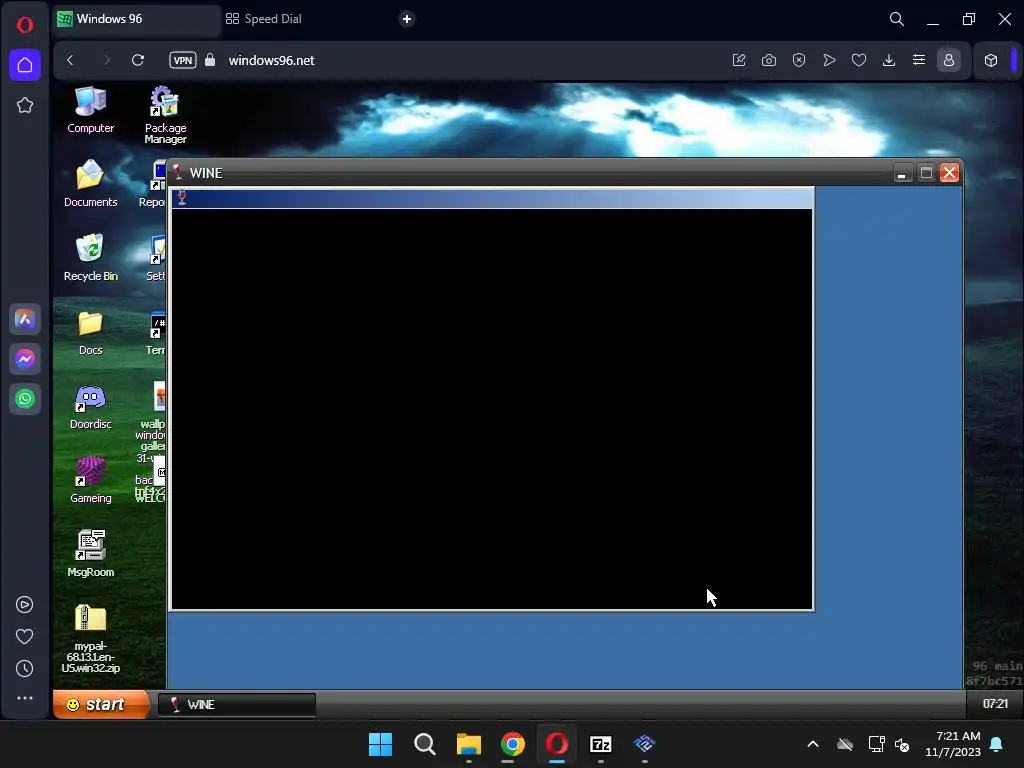Add page to bookmarks heart icon
This screenshot has width=1024, height=768.
click(859, 60)
